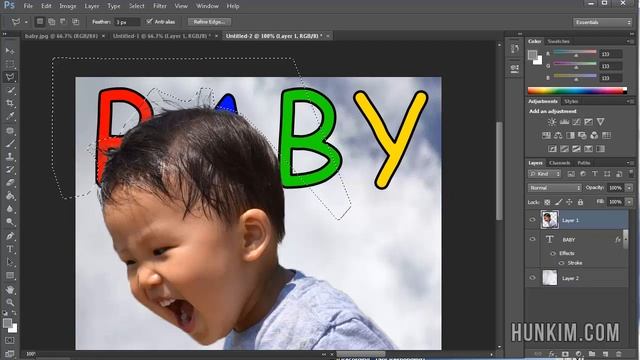Select the Quick Selection tool

point(10,90)
